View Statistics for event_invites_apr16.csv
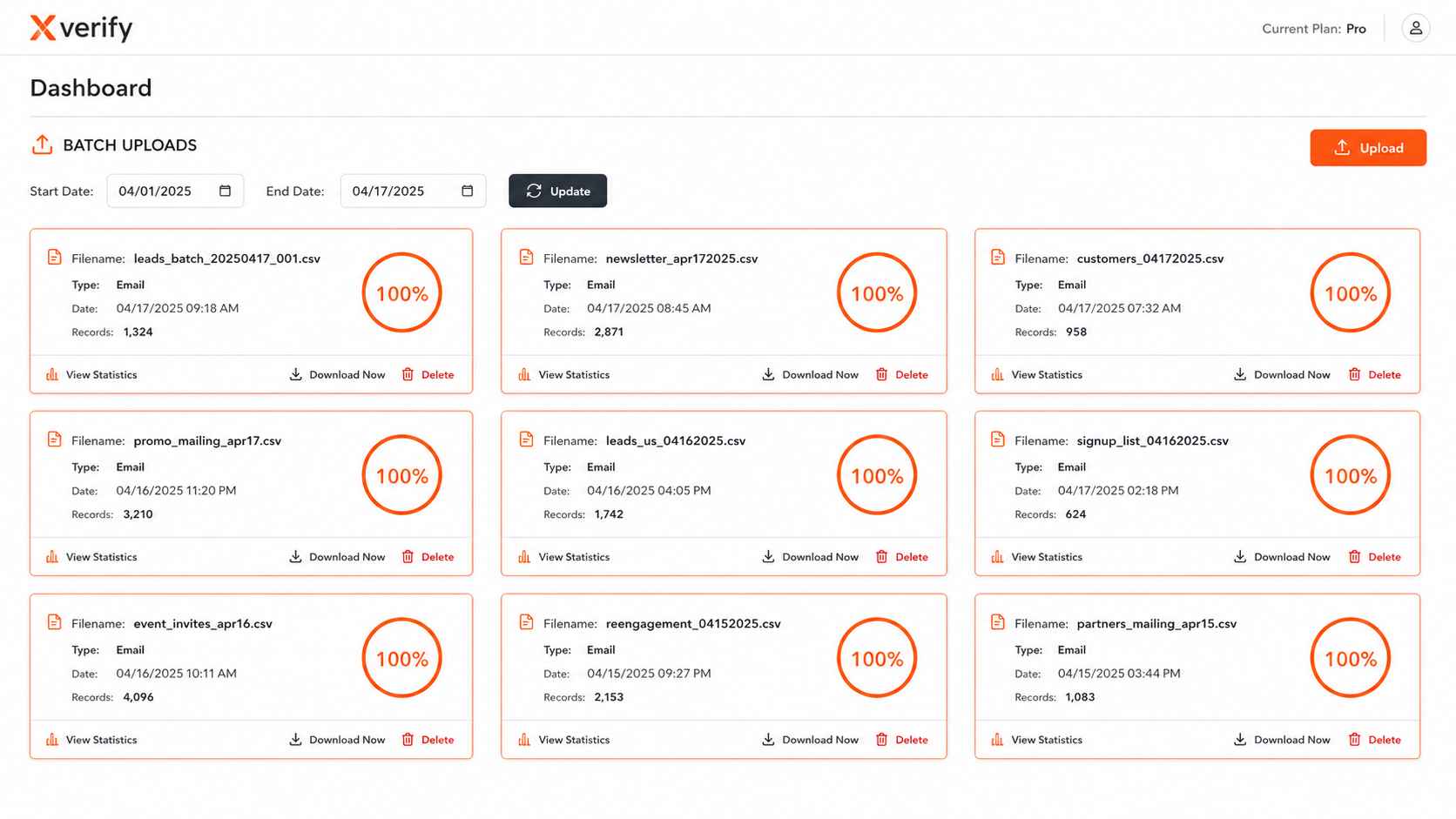 click(91, 740)
